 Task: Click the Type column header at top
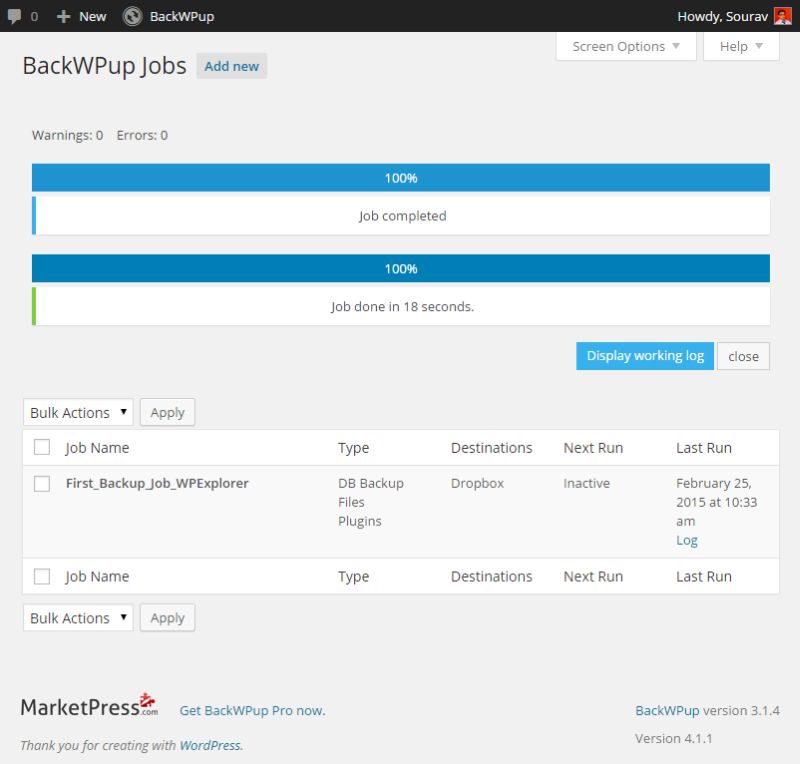coord(354,448)
